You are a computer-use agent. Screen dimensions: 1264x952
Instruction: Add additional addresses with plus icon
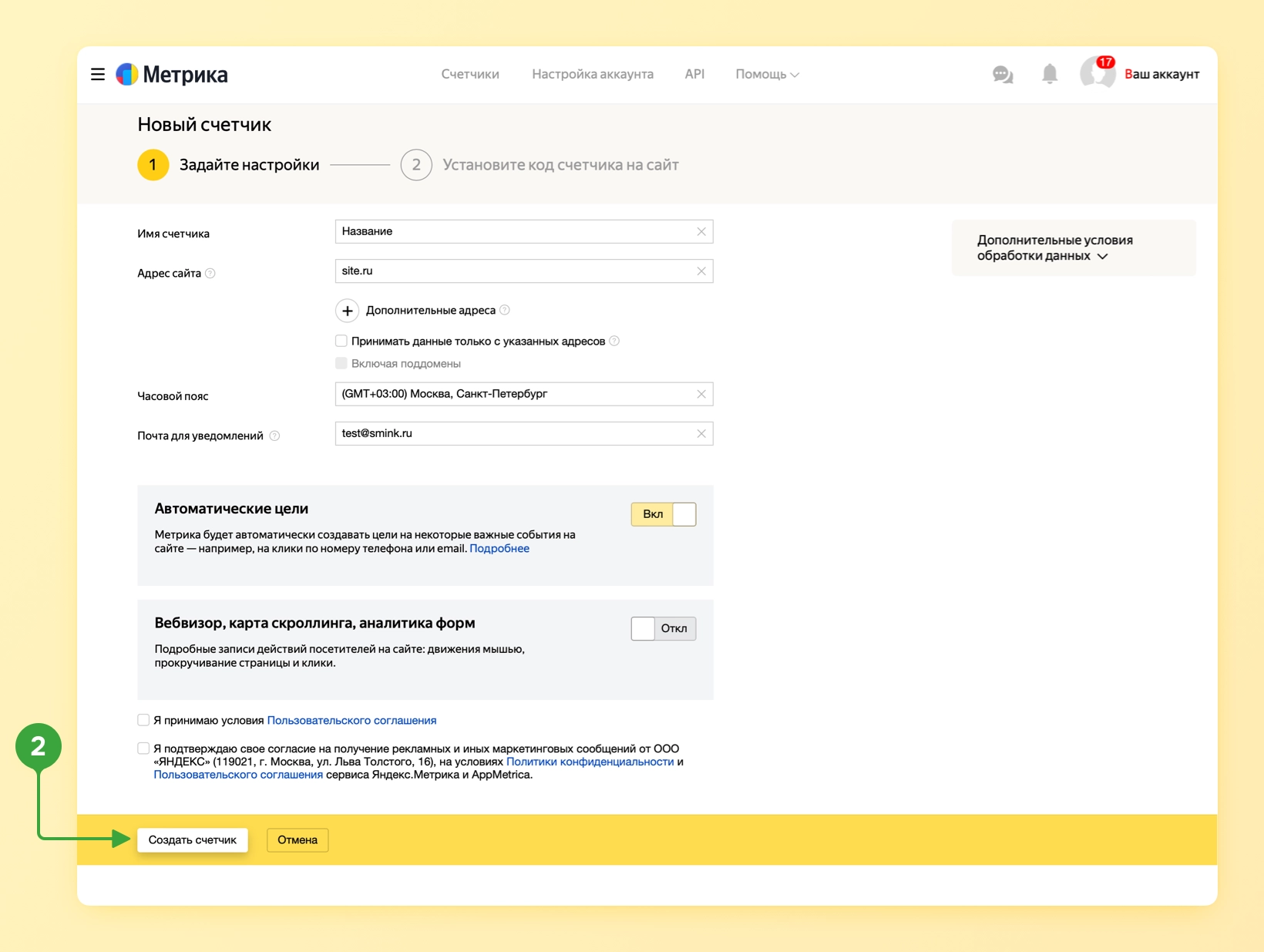[348, 311]
